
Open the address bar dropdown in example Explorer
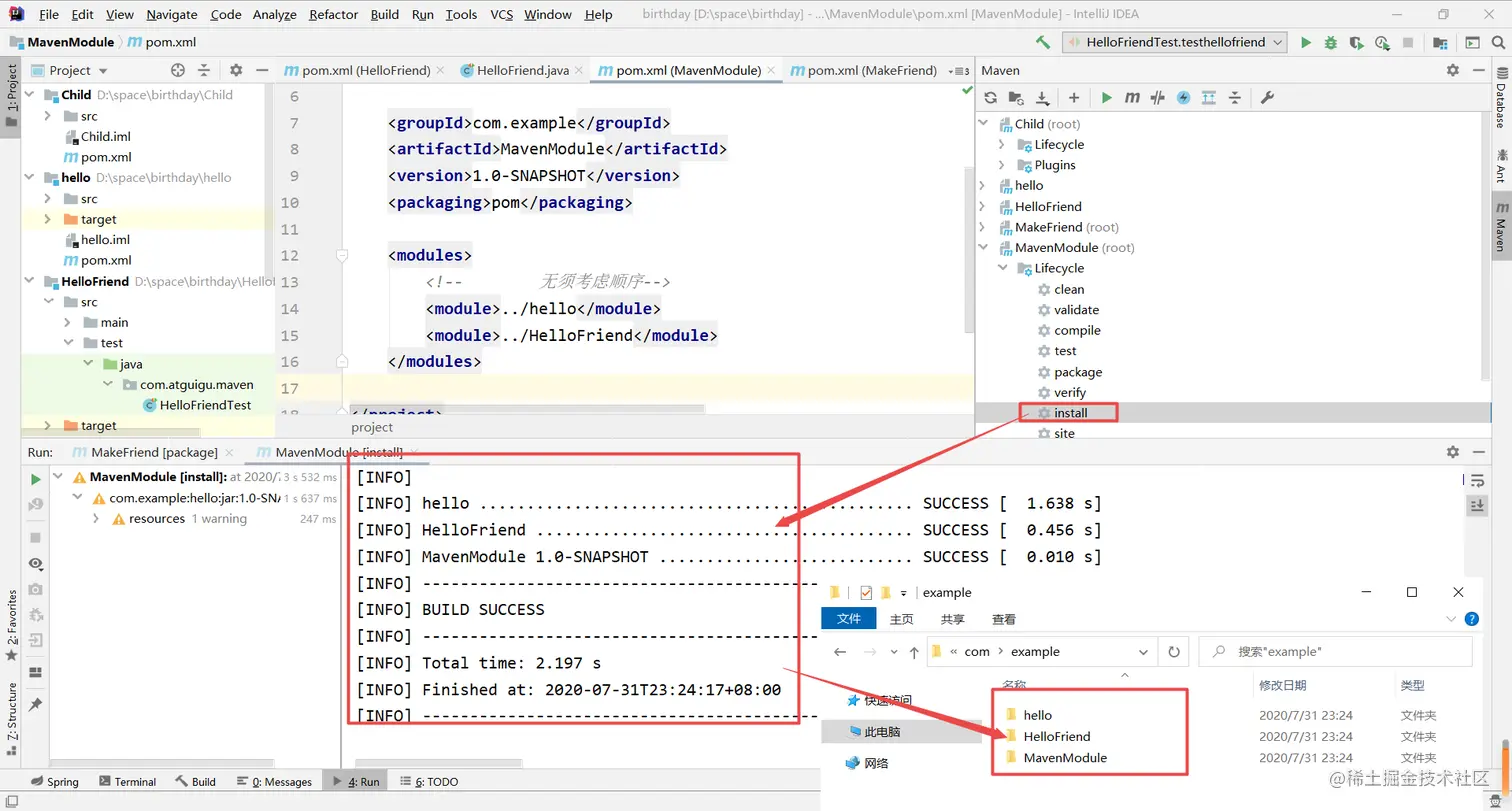coord(1144,651)
